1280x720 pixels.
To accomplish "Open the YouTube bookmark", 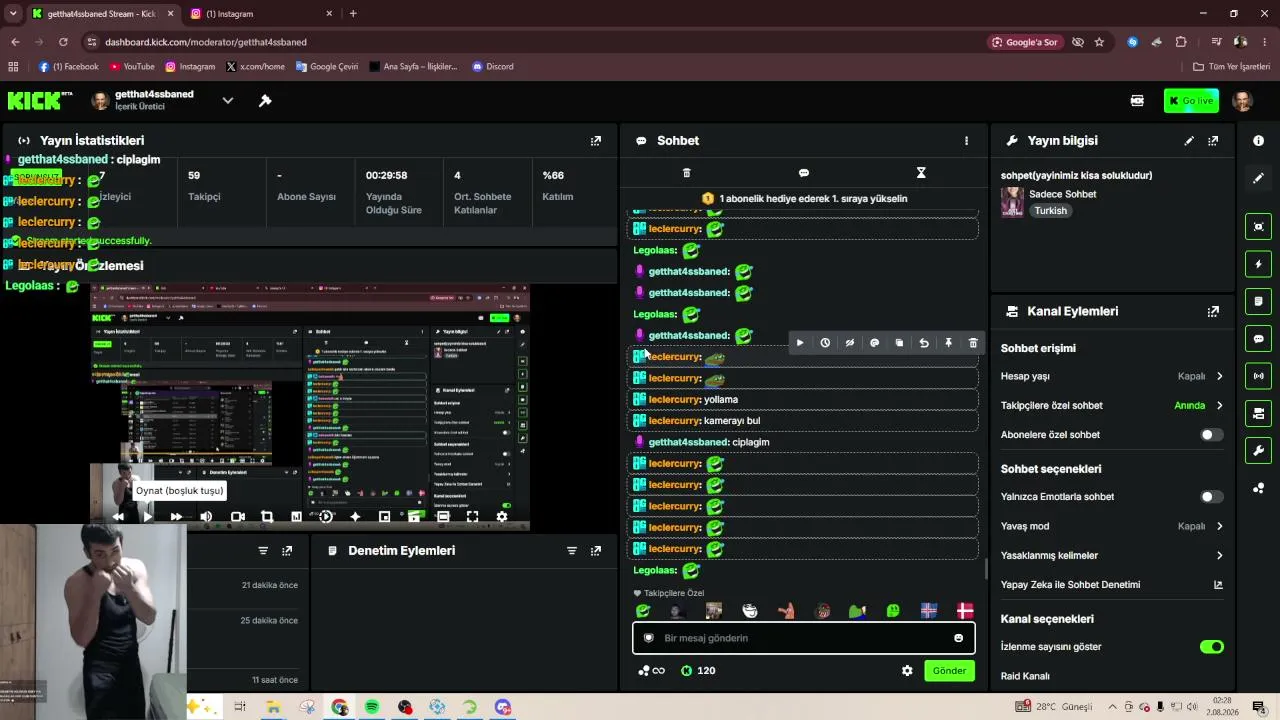I will tap(132, 67).
